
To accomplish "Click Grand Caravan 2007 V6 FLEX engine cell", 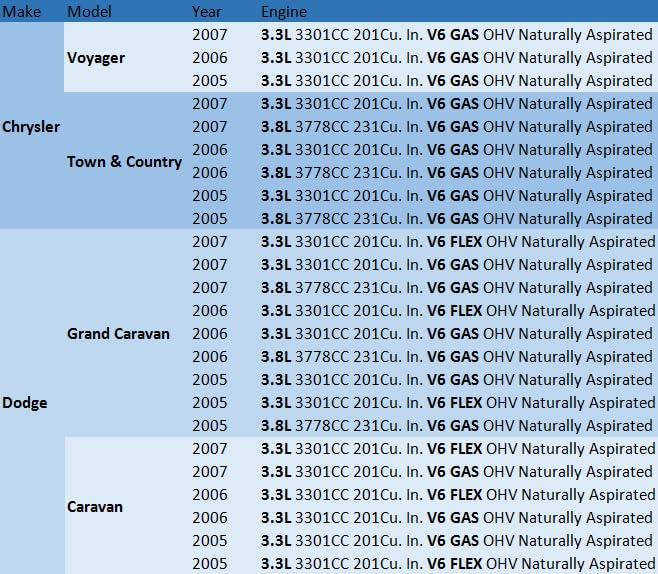I will click(x=456, y=242).
